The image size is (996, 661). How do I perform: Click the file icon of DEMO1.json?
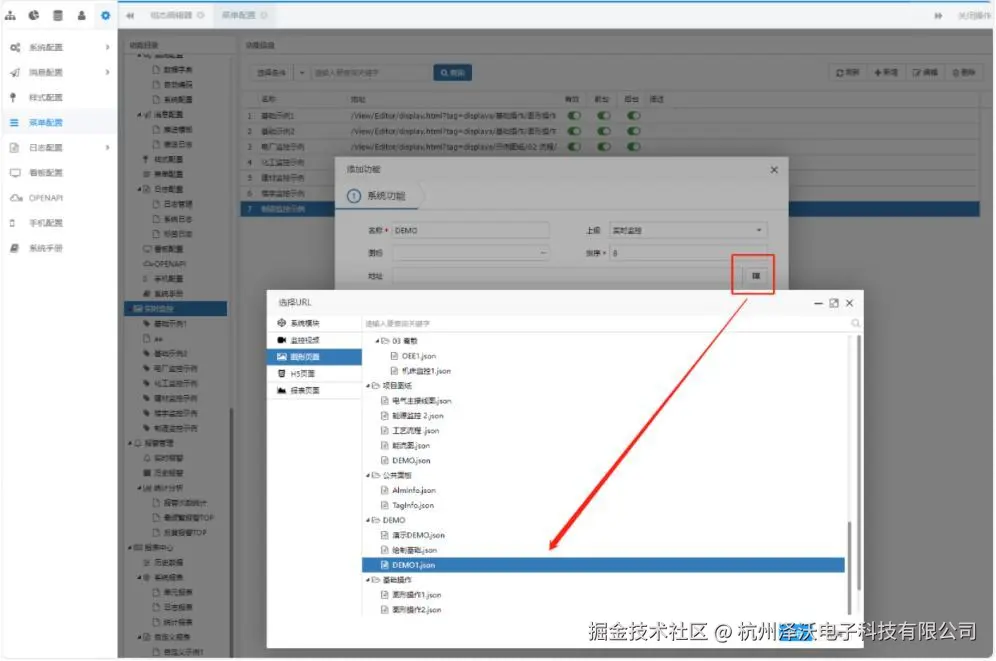384,564
